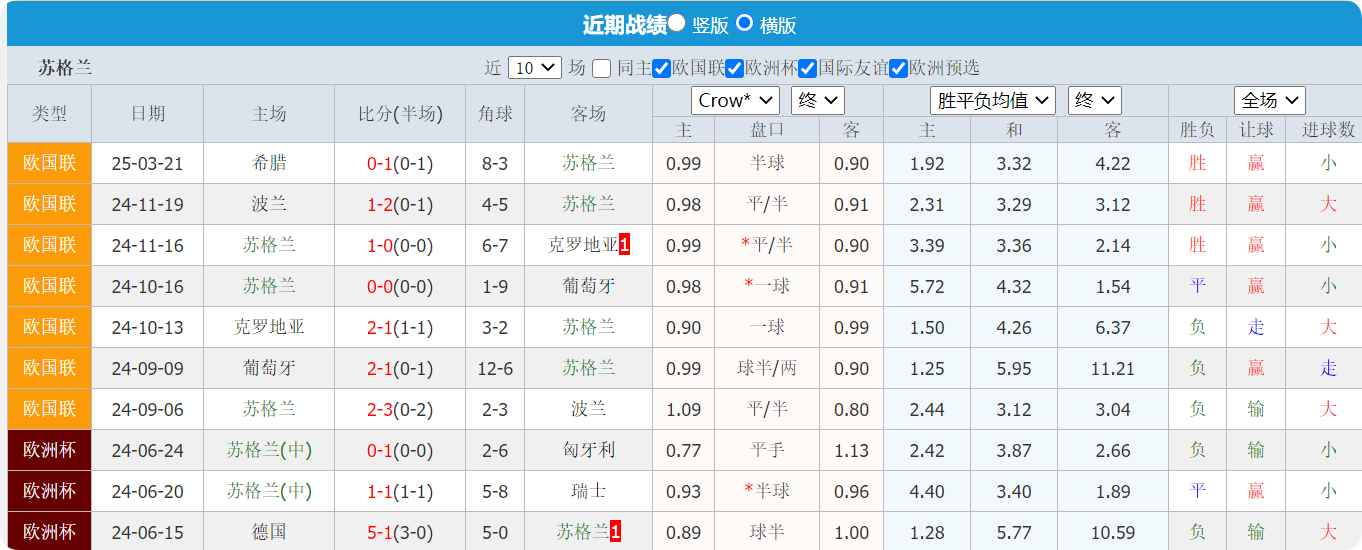Uncheck the 国际友谊 filter checkbox

[808, 69]
